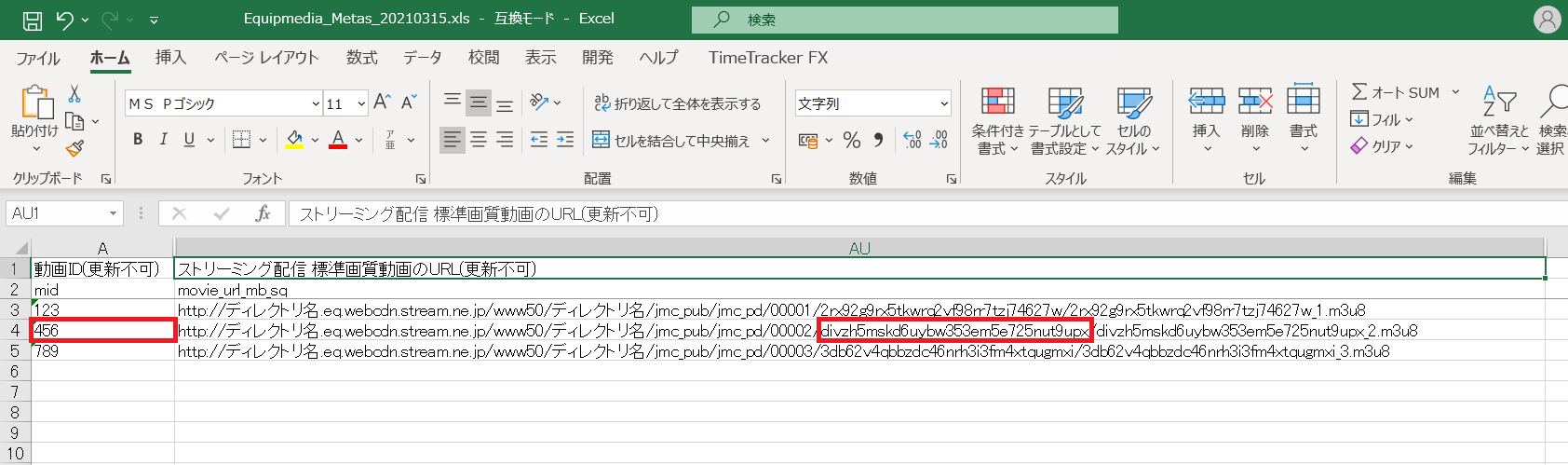Open テーブルとして書式設定 format as table
The height and width of the screenshot is (465, 1568).
point(1065,121)
